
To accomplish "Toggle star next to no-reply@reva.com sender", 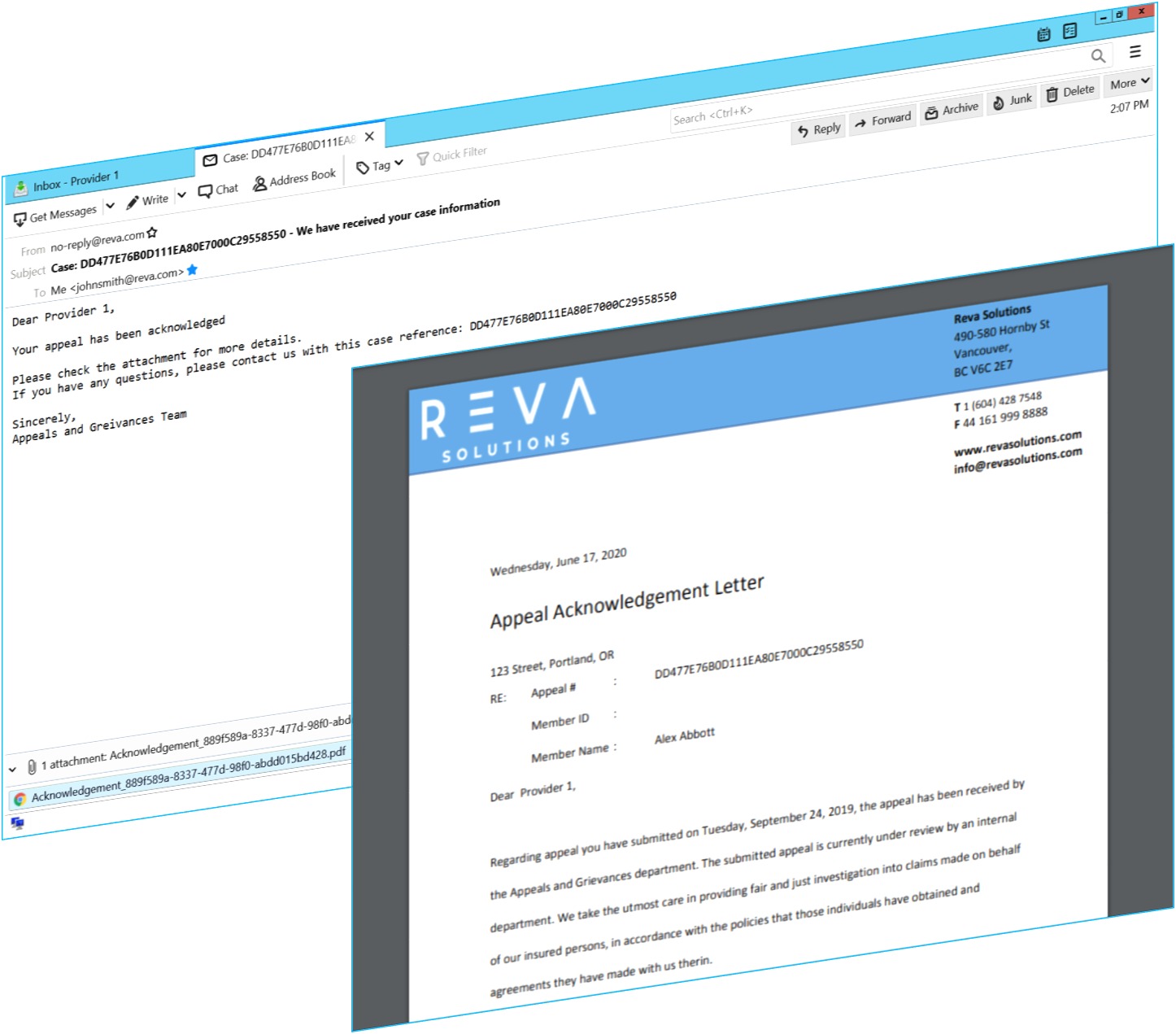I will pyautogui.click(x=152, y=233).
